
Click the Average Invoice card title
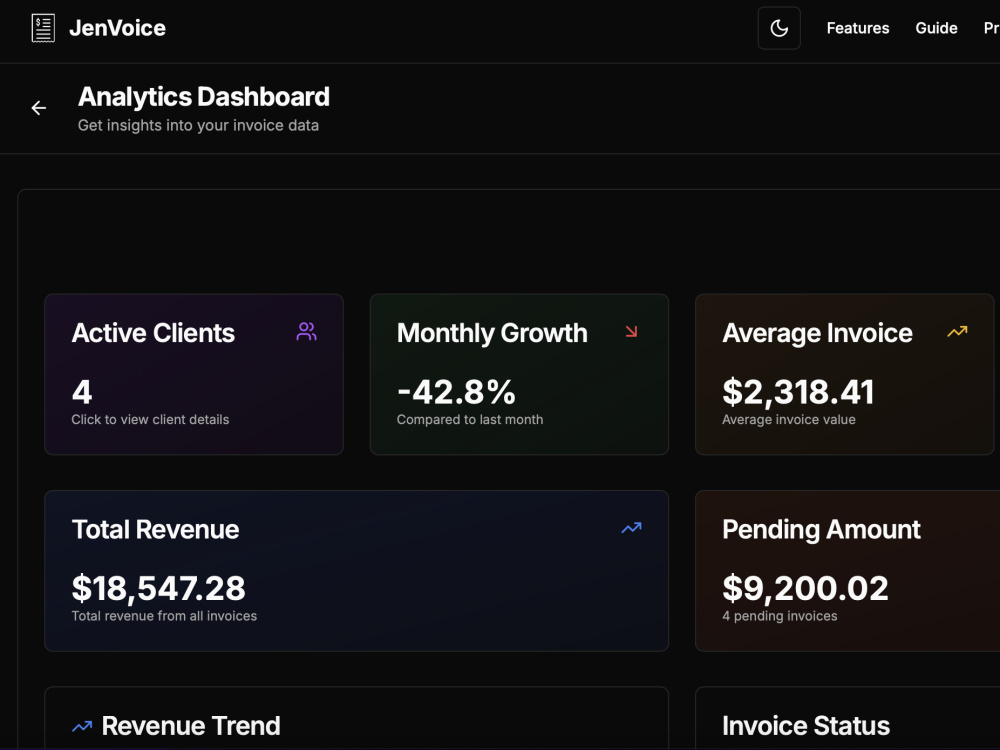point(817,333)
